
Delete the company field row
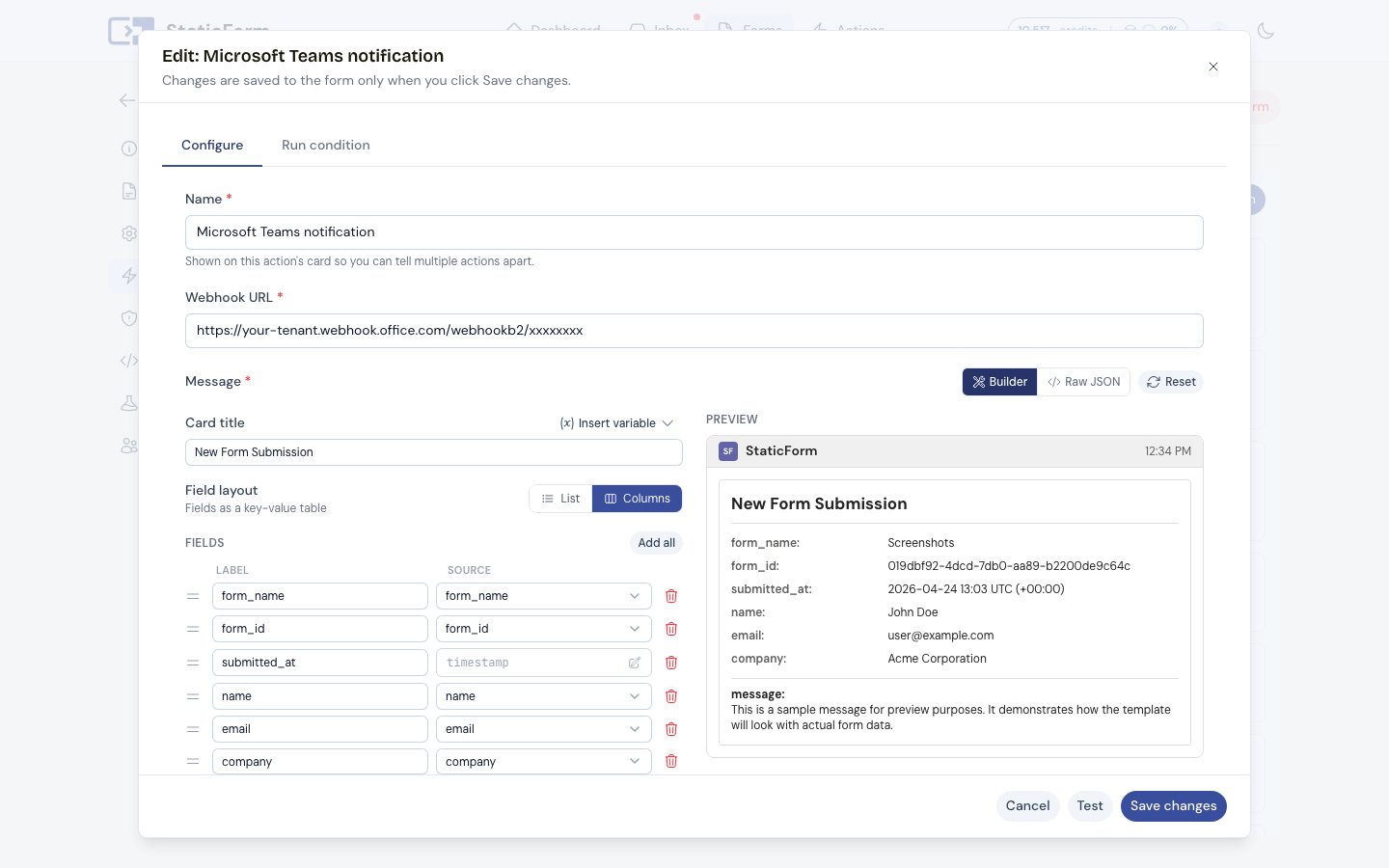point(671,761)
